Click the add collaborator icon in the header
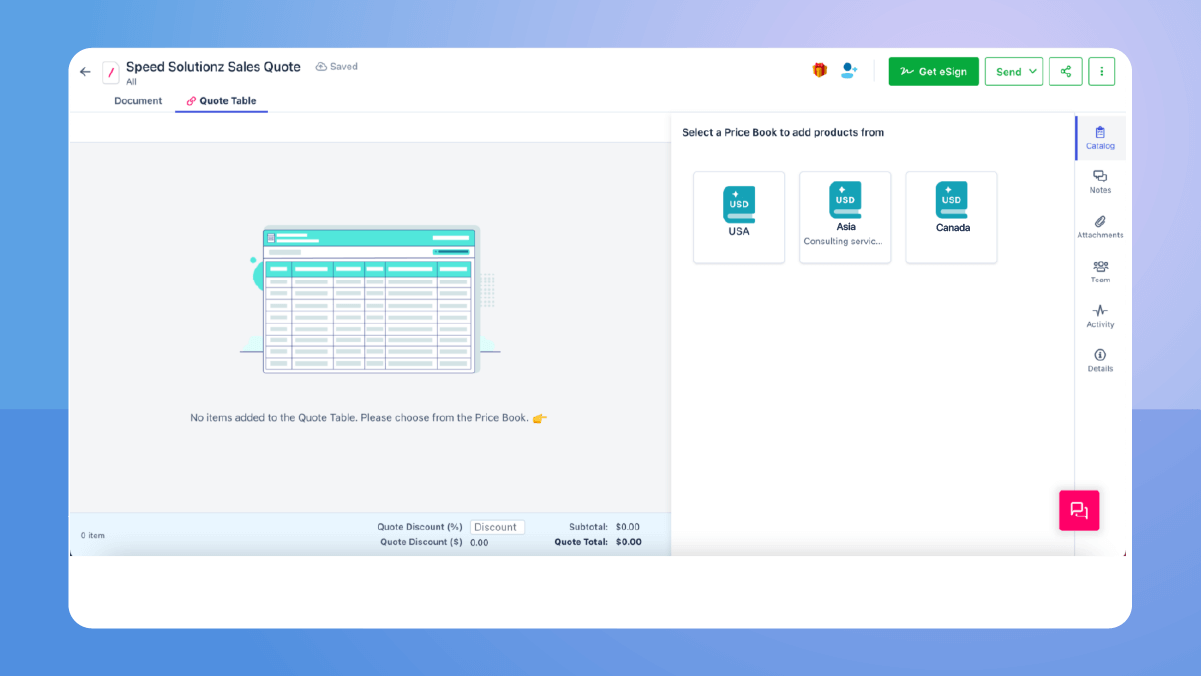This screenshot has height=676, width=1201. pos(848,71)
